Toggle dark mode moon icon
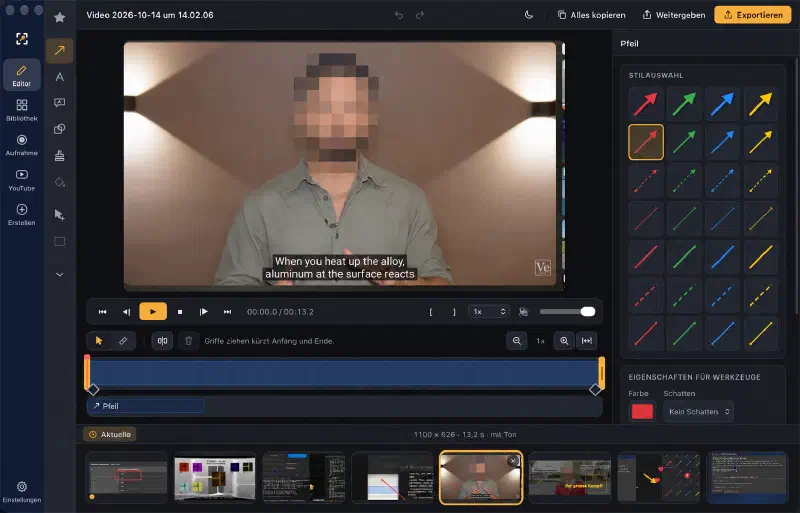The width and height of the screenshot is (800, 513). 529,15
